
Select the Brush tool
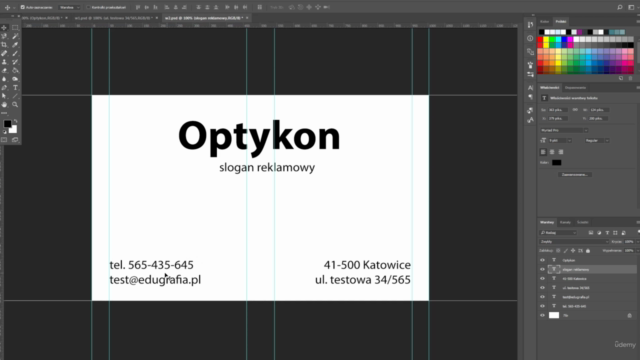(x=15, y=53)
